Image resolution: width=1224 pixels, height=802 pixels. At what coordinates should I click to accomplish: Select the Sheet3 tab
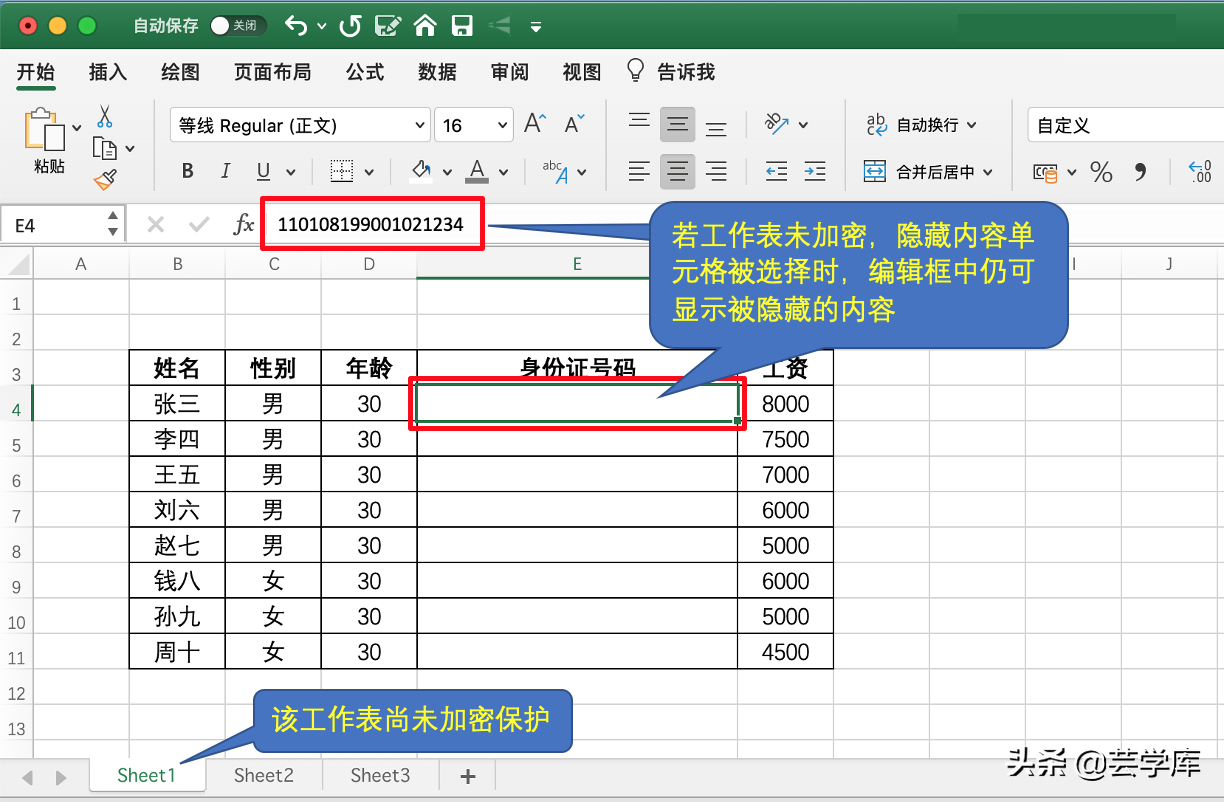(380, 775)
